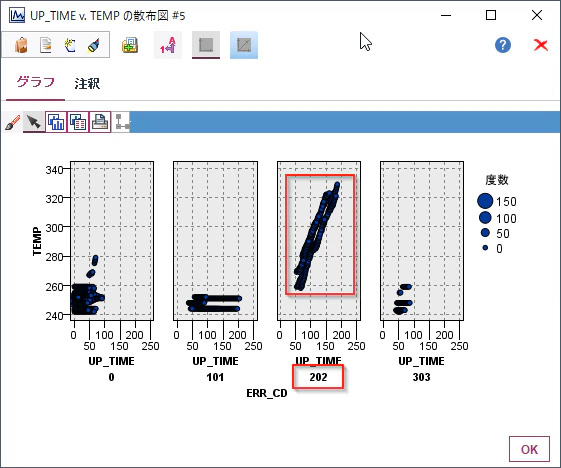
Task: Click the panel label 101
Action: [215, 377]
